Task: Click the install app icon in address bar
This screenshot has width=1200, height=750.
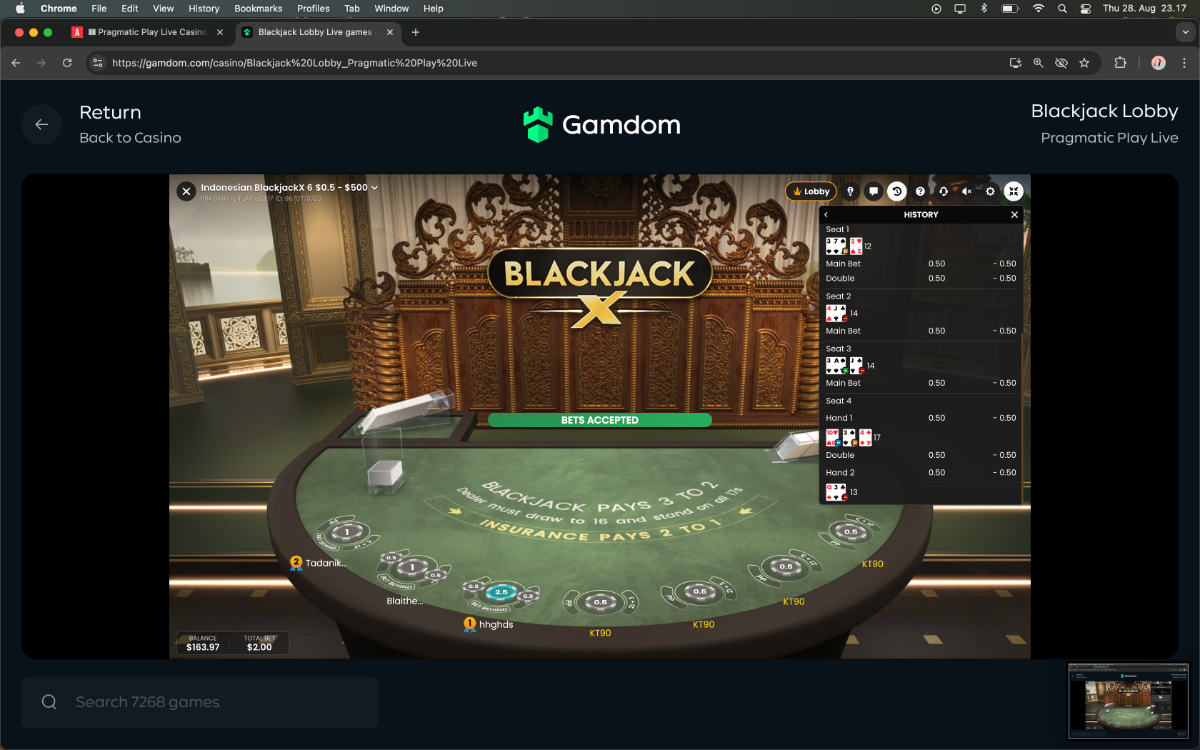Action: pyautogui.click(x=1015, y=62)
